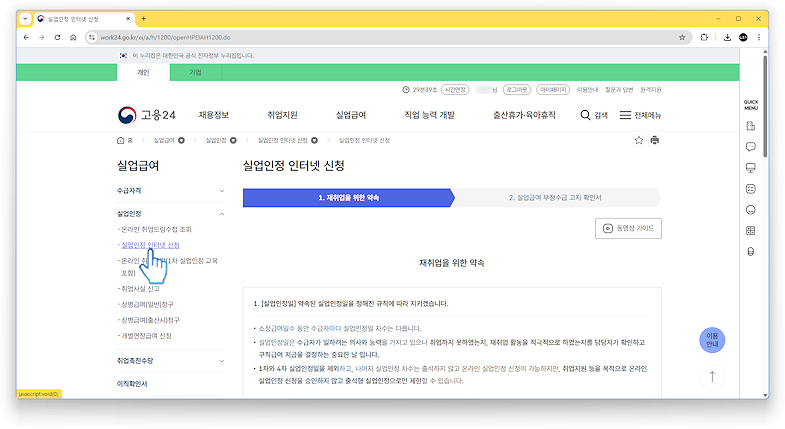Open the quick menu monitor icon

coord(750,168)
